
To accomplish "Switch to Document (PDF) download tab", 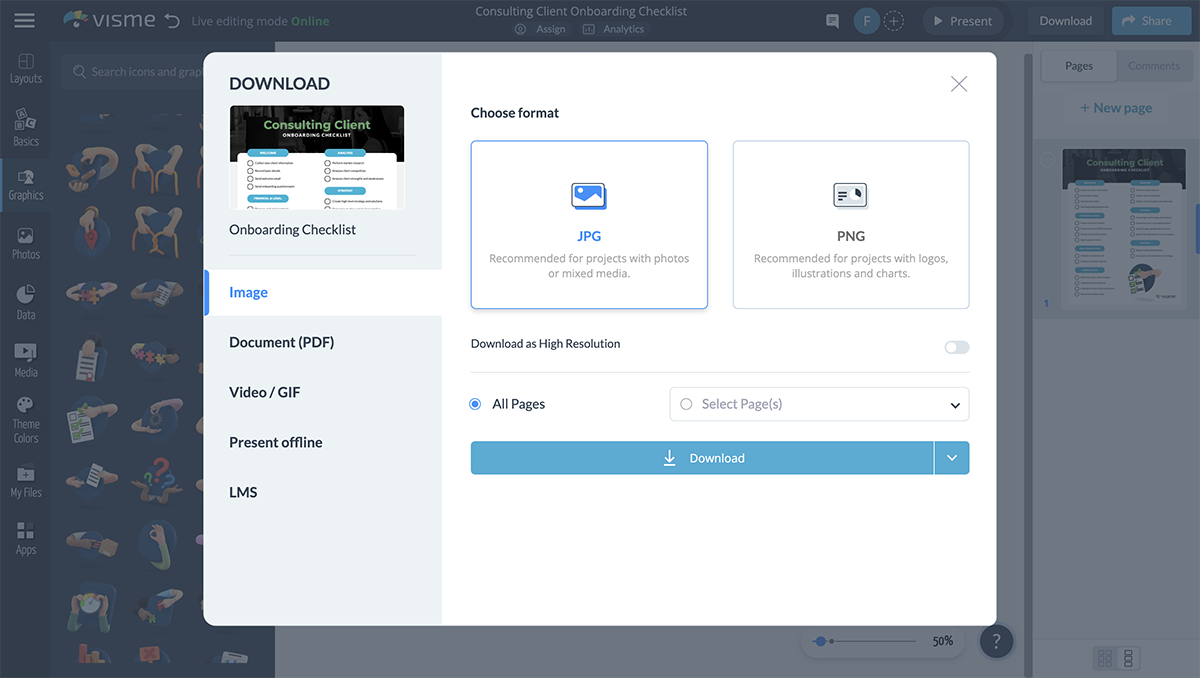I will (281, 342).
